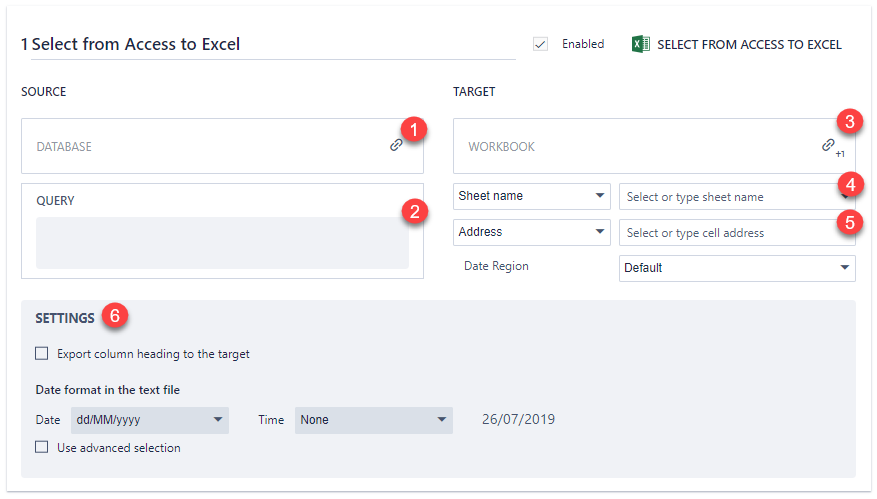This screenshot has height=499, width=877.
Task: Click the red callout marker number 1
Action: pos(413,129)
